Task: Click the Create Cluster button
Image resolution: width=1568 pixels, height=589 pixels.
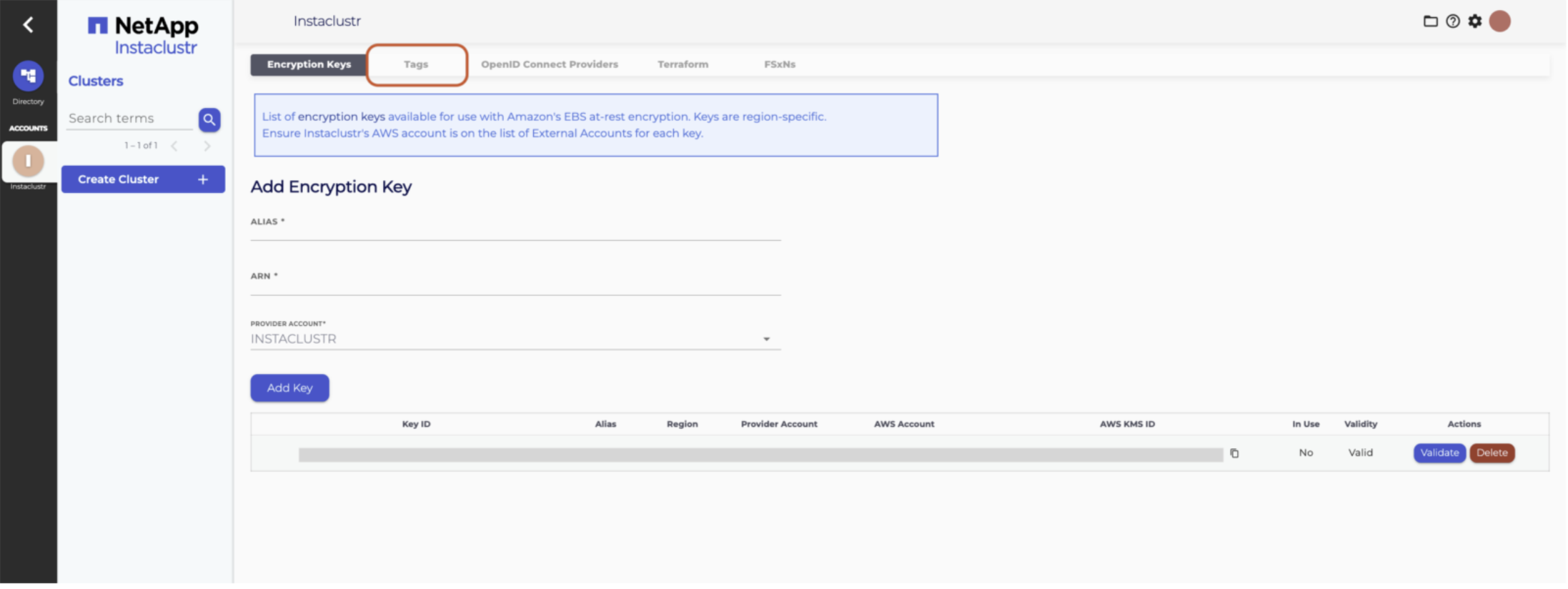Action: click(x=143, y=179)
